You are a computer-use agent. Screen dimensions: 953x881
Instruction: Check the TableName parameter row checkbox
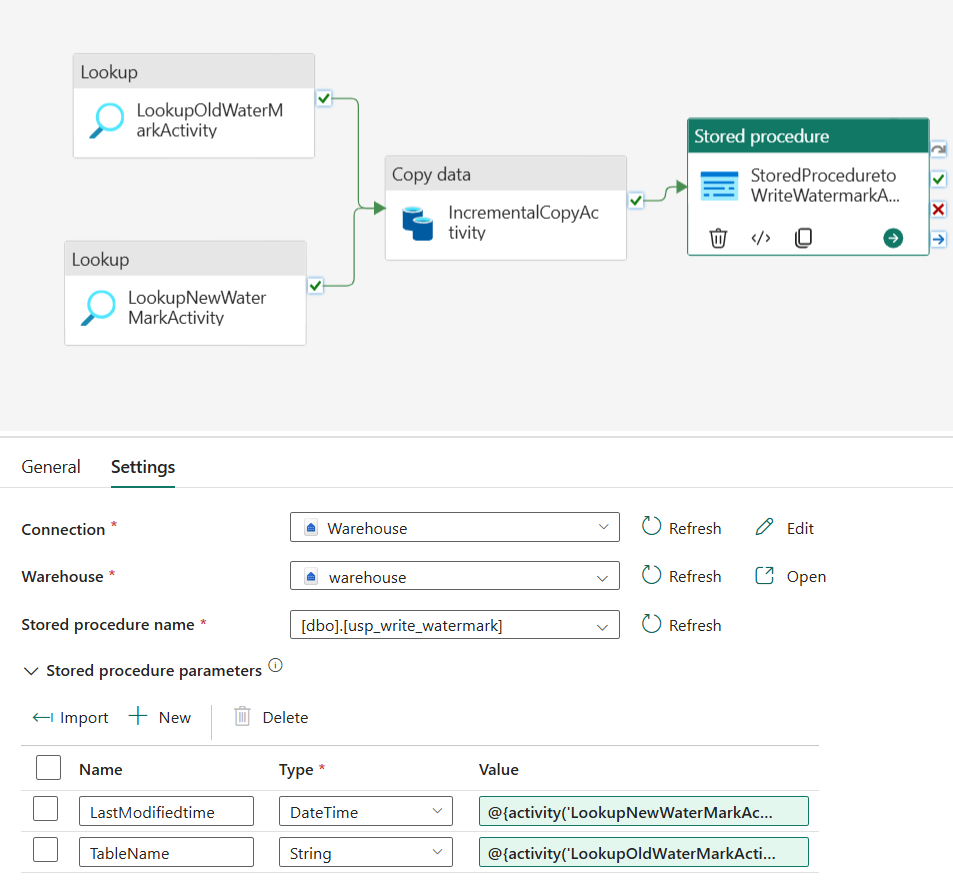[45, 850]
